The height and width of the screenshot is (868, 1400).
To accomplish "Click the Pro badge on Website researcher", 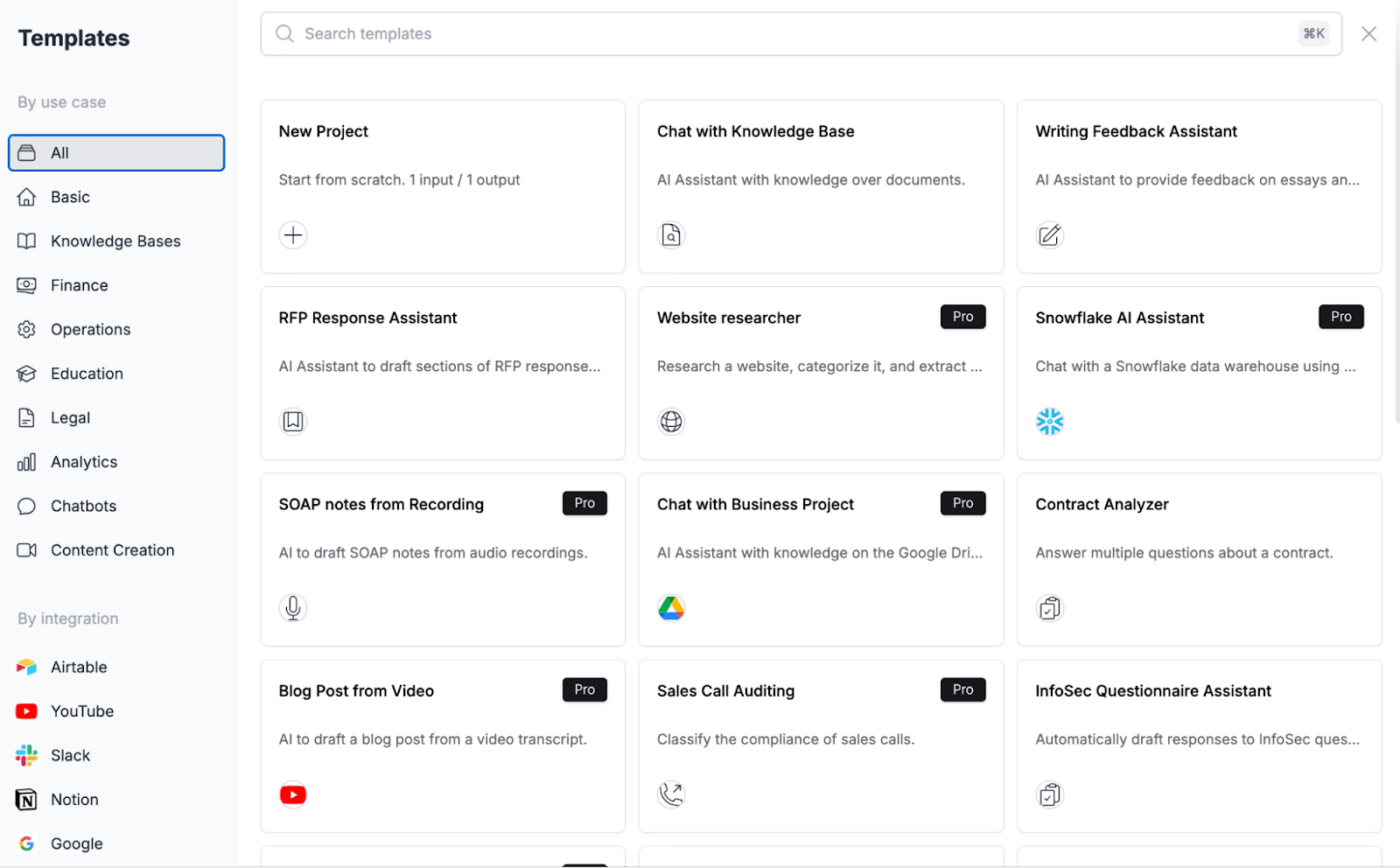I will [x=962, y=316].
